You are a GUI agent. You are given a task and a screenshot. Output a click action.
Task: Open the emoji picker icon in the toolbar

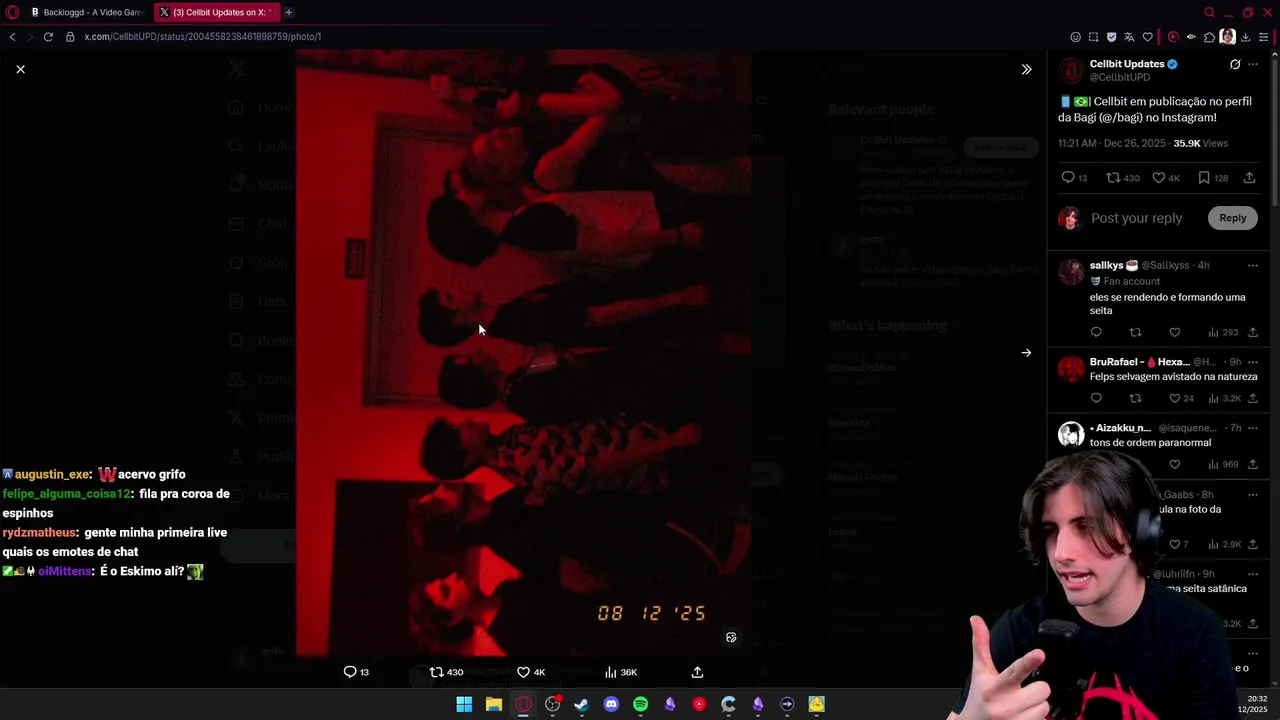[1075, 37]
